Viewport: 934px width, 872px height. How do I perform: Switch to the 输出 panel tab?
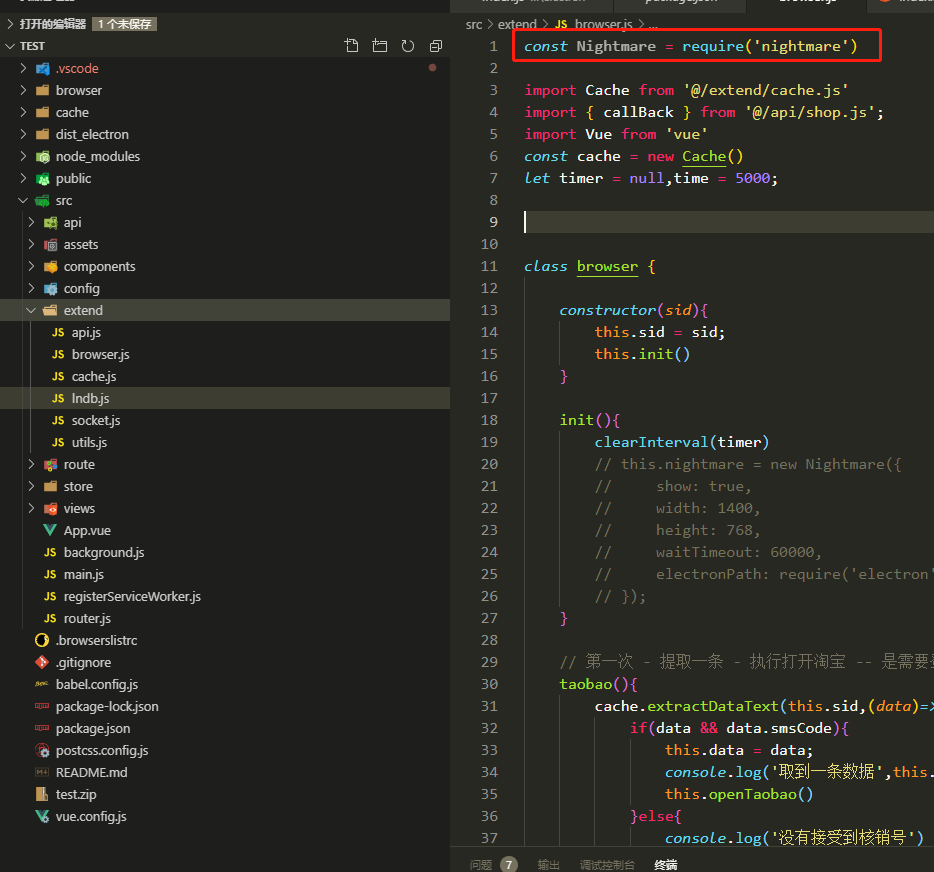click(x=549, y=865)
